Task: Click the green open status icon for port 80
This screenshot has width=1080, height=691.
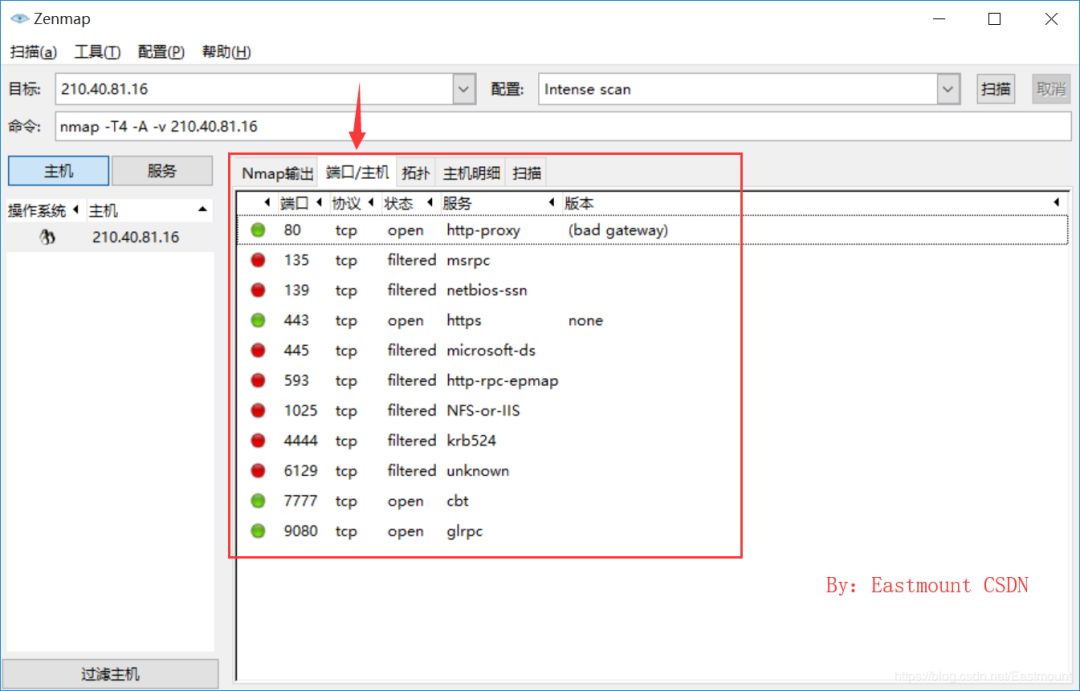Action: 258,230
